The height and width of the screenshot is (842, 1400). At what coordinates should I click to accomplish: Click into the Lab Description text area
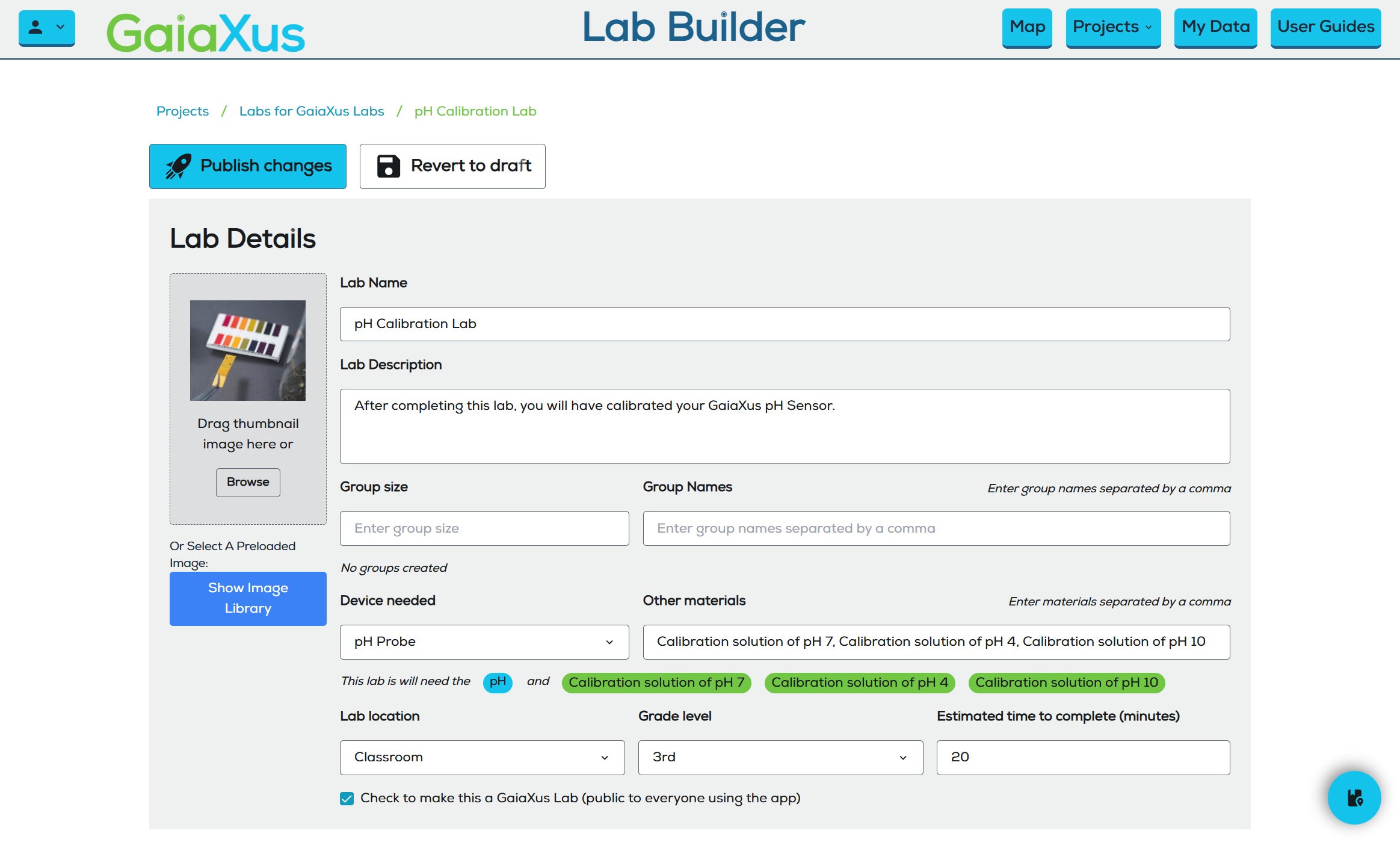coord(785,426)
